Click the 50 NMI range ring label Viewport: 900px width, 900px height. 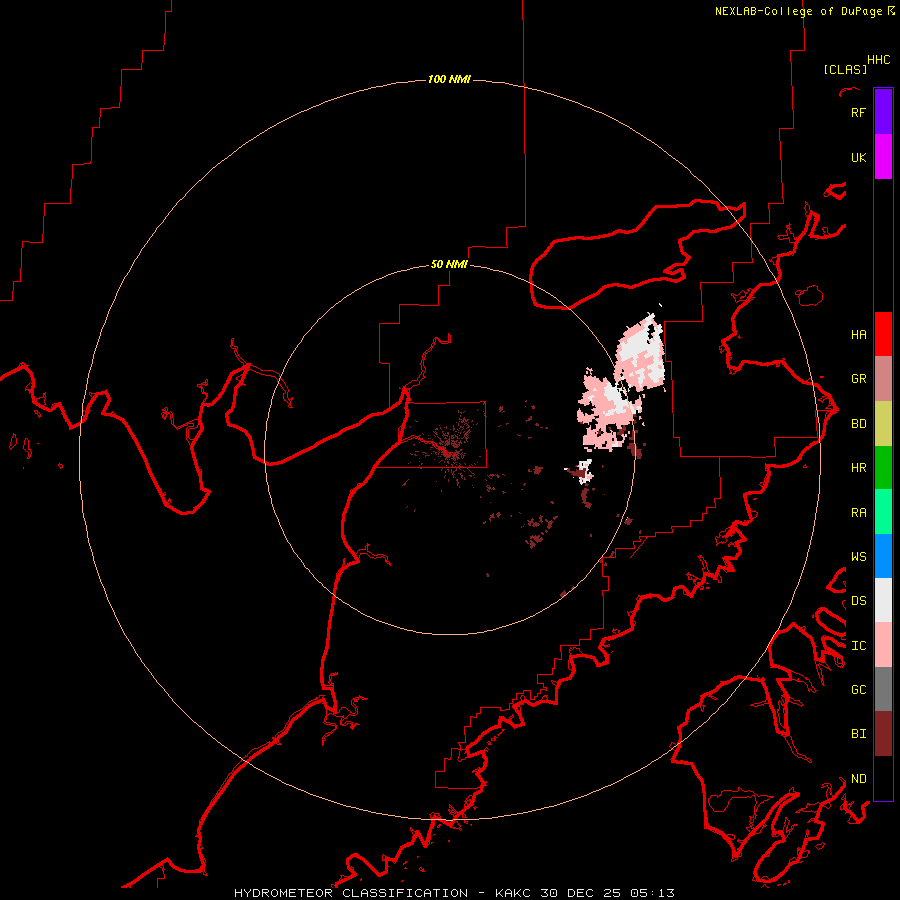pos(449,264)
